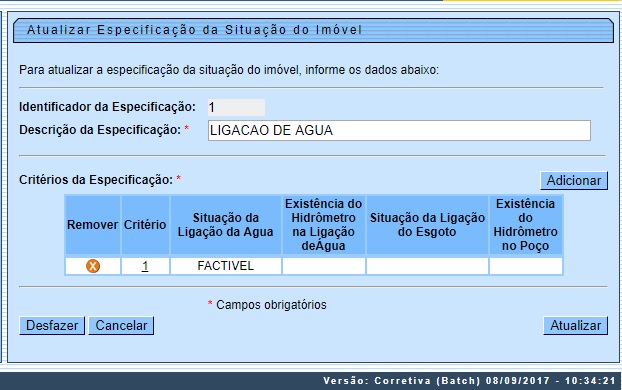
Task: Click Existência do Hidrômetro na Ligação deÁgua header
Action: (324, 225)
